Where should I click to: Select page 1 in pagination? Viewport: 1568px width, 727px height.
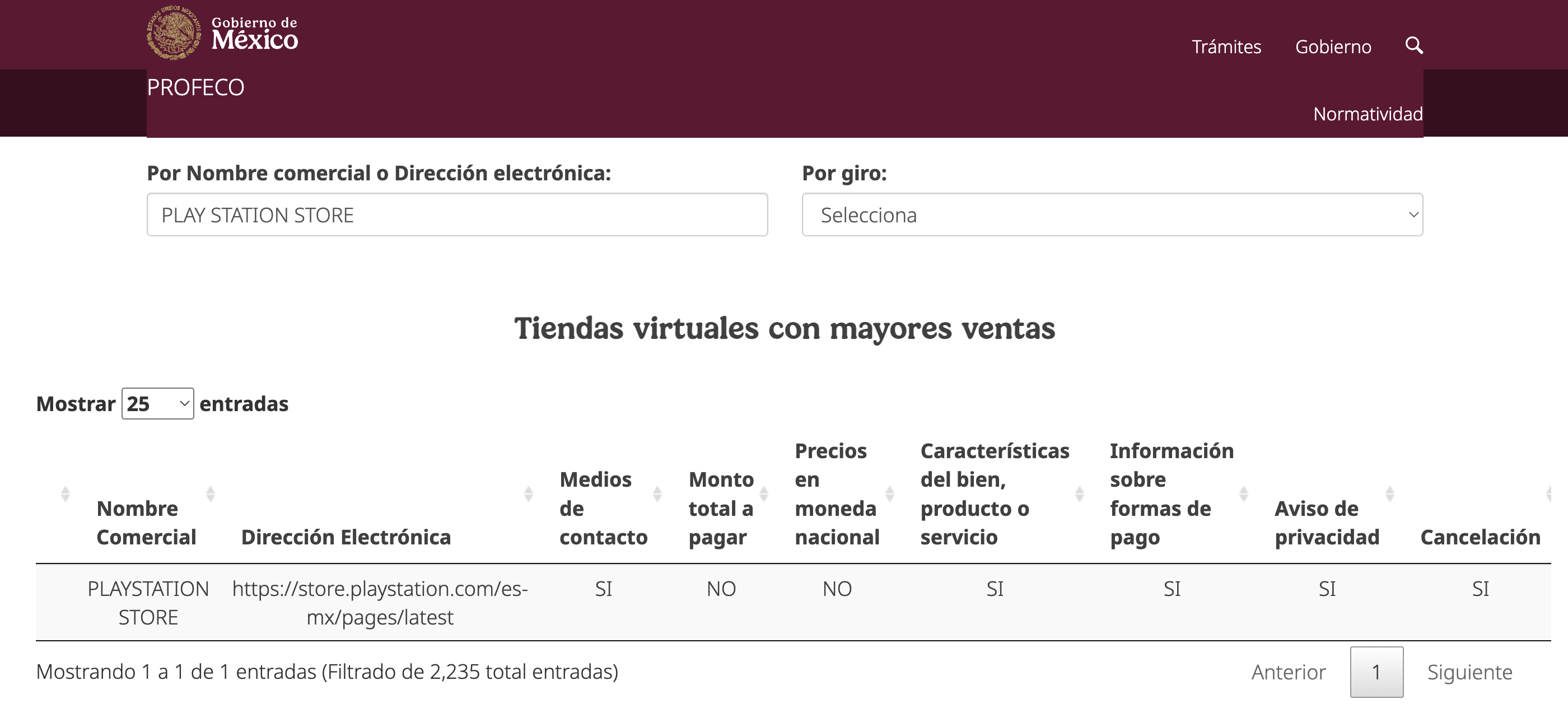[1376, 672]
